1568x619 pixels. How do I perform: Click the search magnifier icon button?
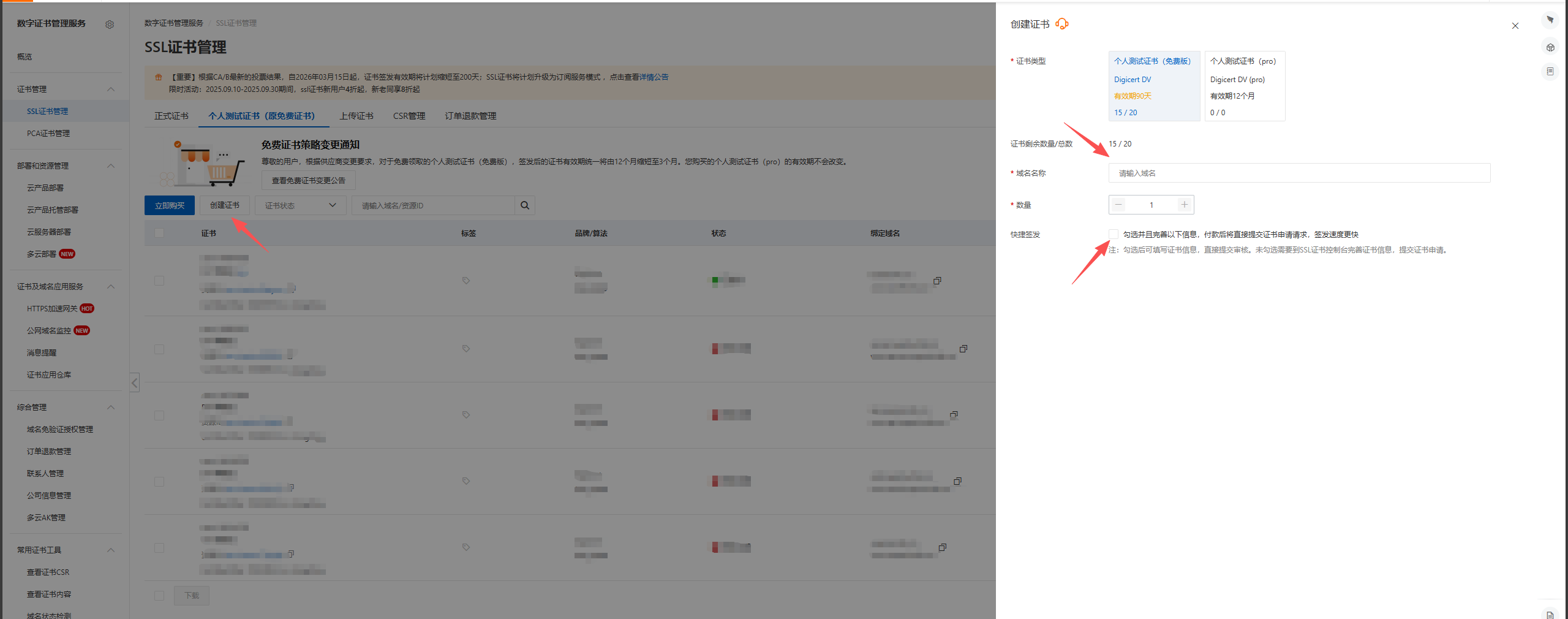(525, 205)
